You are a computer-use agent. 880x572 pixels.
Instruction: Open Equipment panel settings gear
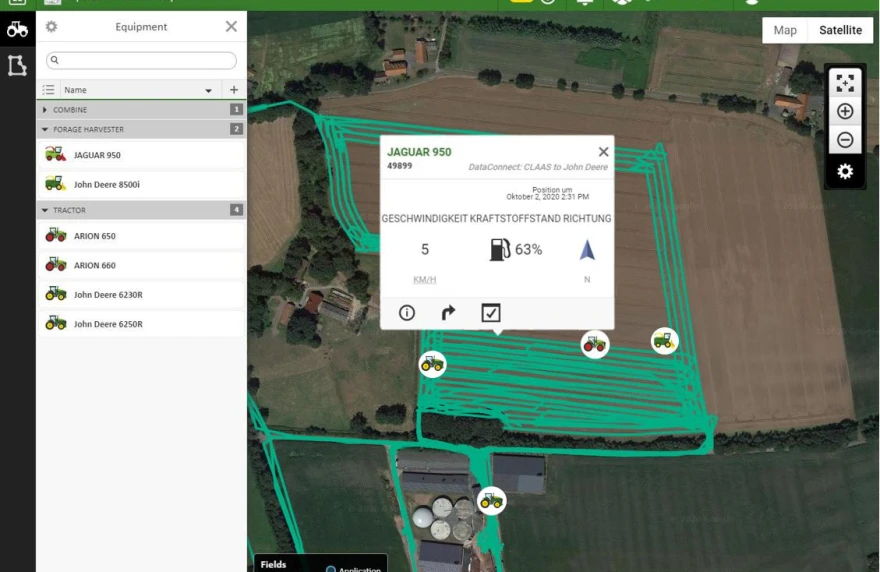(x=52, y=26)
